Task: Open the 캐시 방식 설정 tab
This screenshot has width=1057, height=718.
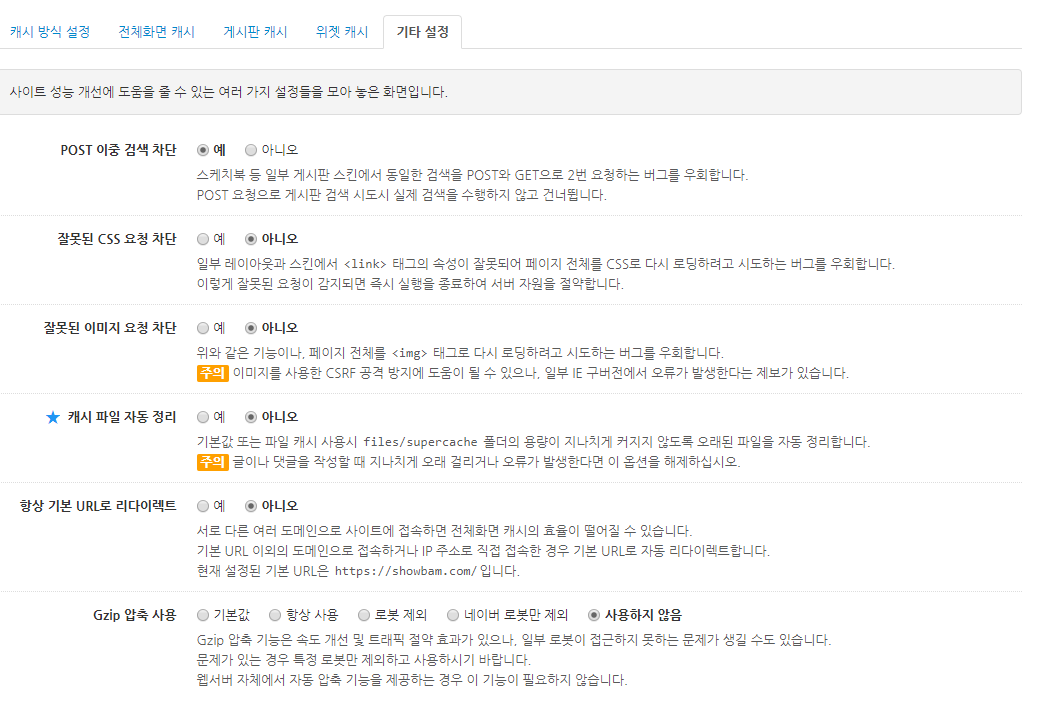Action: (x=50, y=32)
